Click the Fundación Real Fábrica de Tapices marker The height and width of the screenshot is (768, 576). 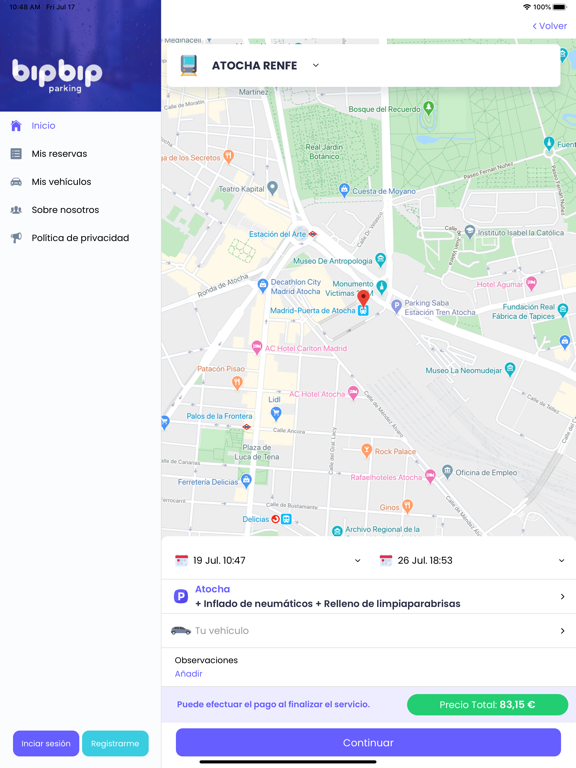563,310
